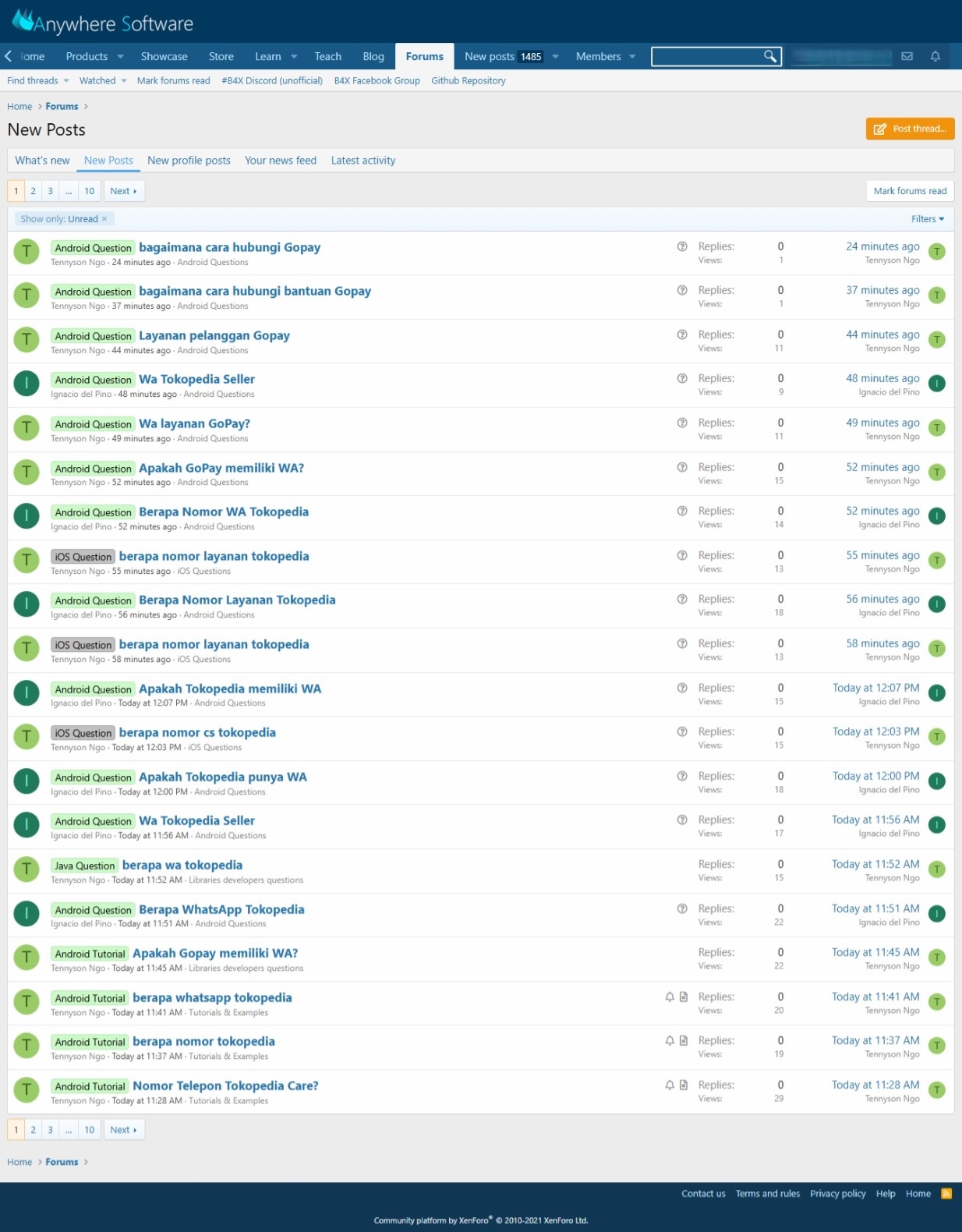
Task: Click question mark icon for 'Wa Tokopedia Seller' 48 minutes row
Action: pyautogui.click(x=682, y=378)
